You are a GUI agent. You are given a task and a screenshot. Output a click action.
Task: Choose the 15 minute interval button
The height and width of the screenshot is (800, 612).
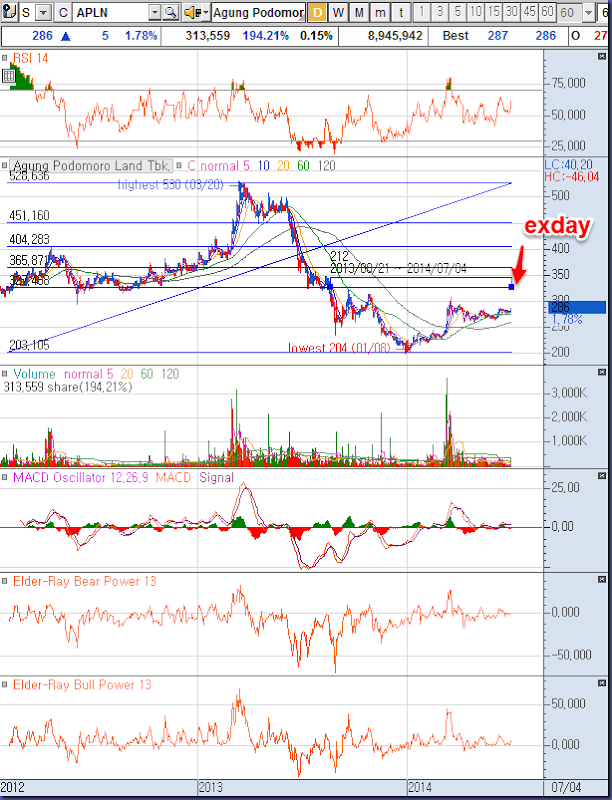click(x=493, y=12)
